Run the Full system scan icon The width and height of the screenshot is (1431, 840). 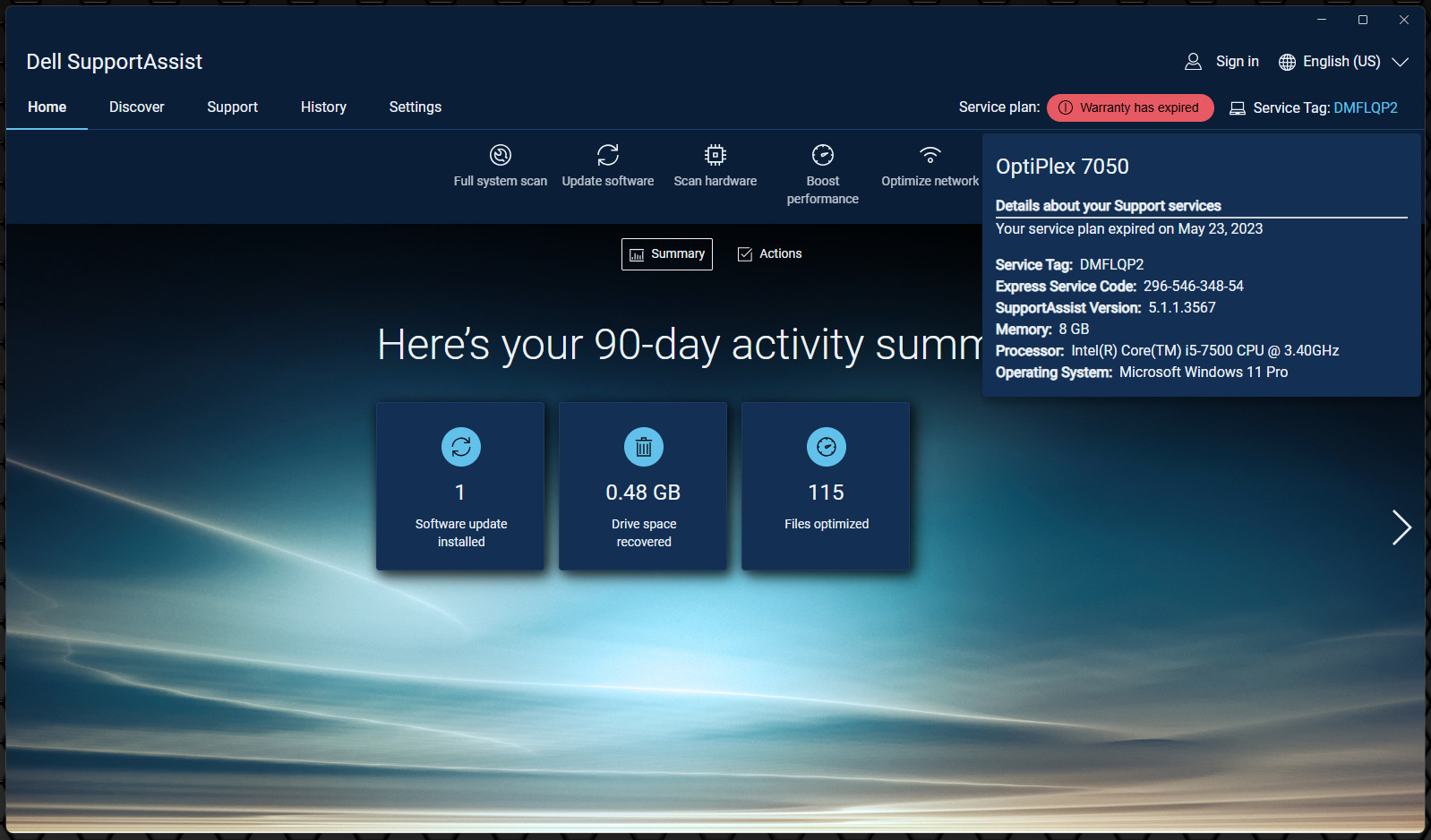(x=500, y=155)
